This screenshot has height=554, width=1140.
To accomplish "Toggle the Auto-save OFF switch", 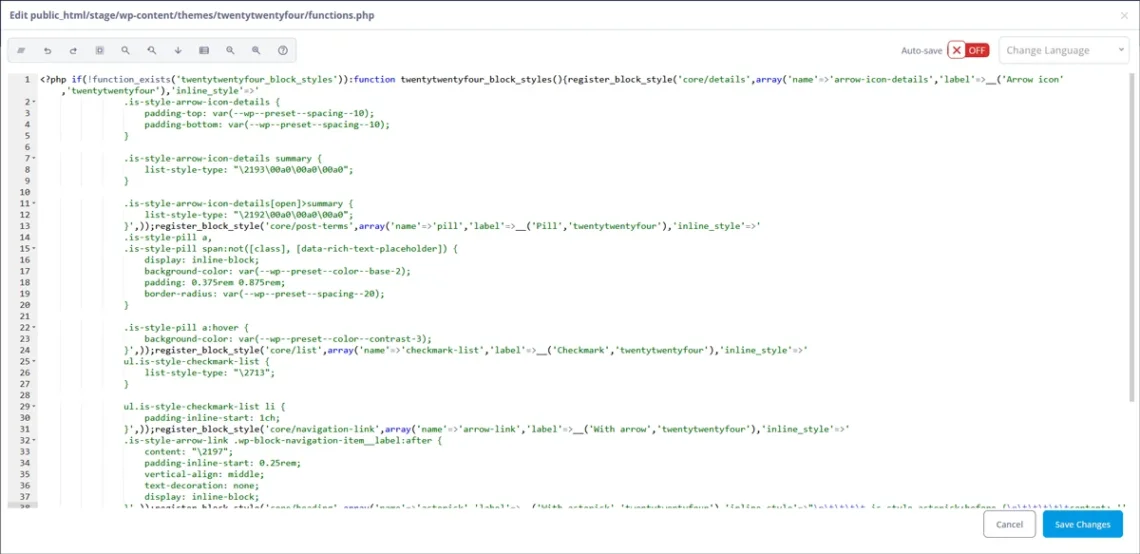I will coord(968,50).
